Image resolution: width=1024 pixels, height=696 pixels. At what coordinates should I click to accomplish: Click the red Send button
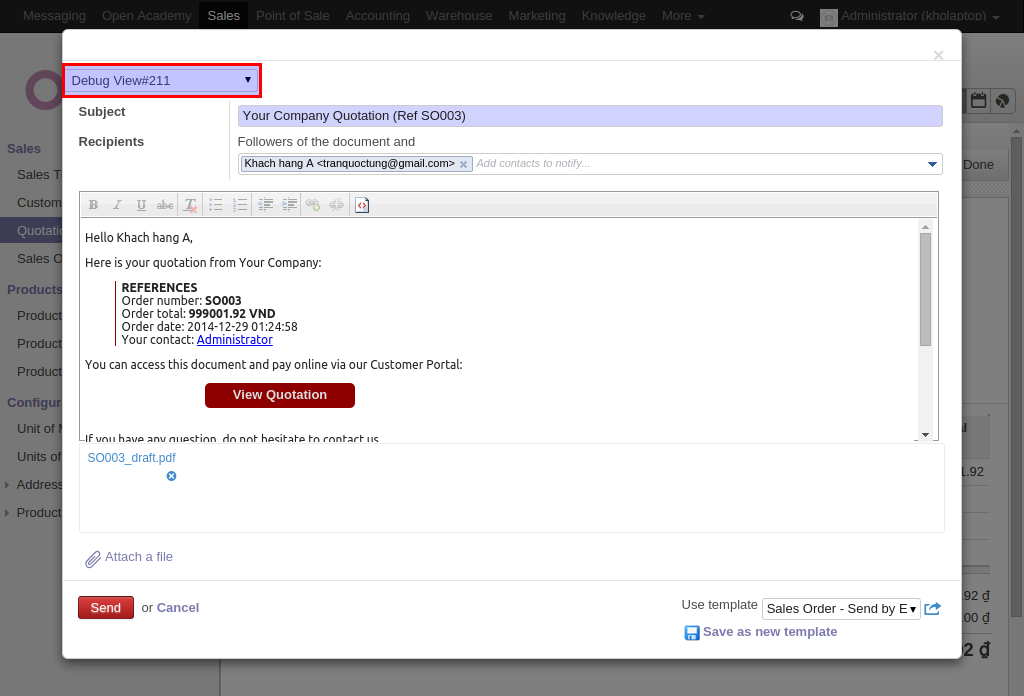tap(105, 607)
